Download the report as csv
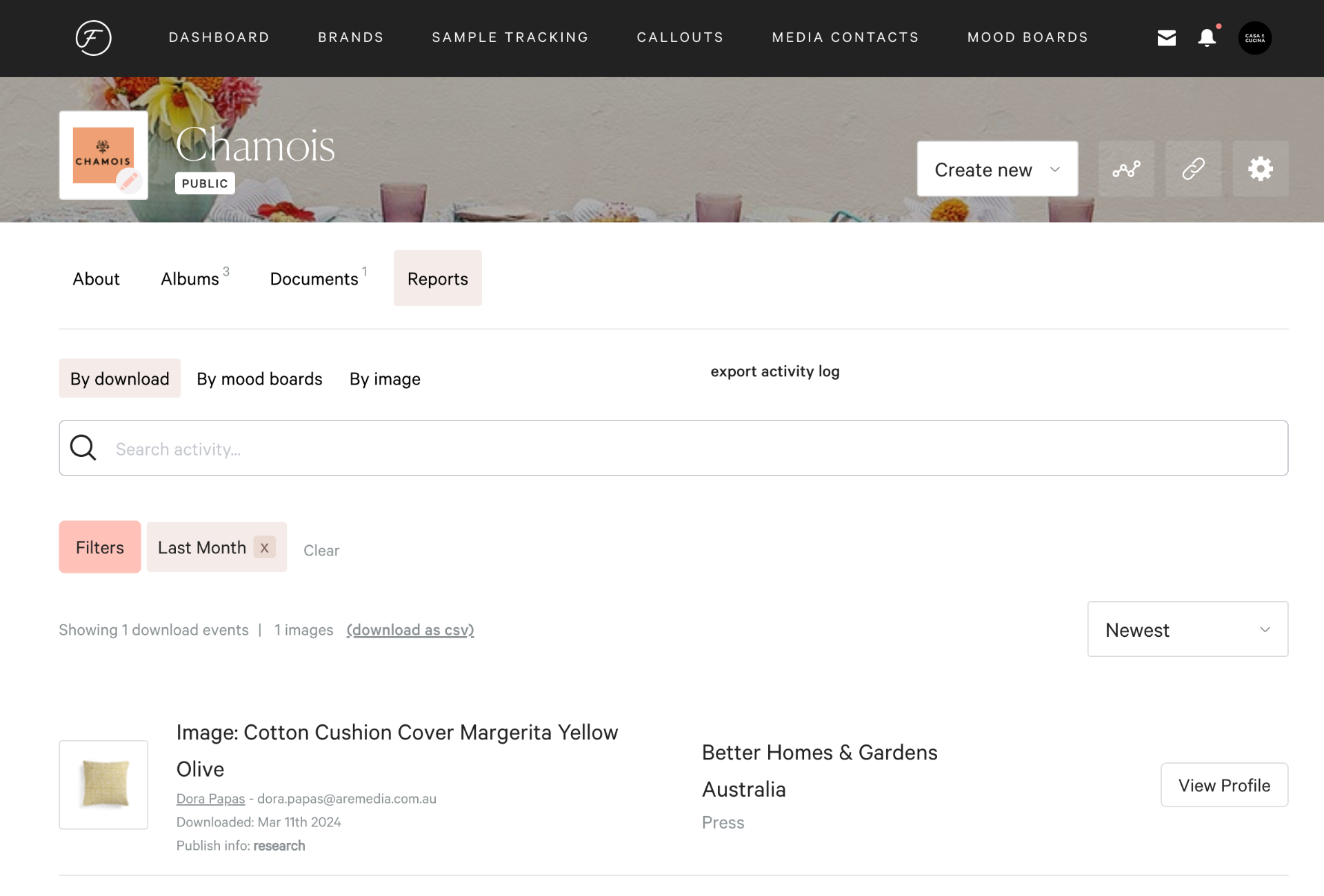This screenshot has width=1324, height=896. [410, 629]
